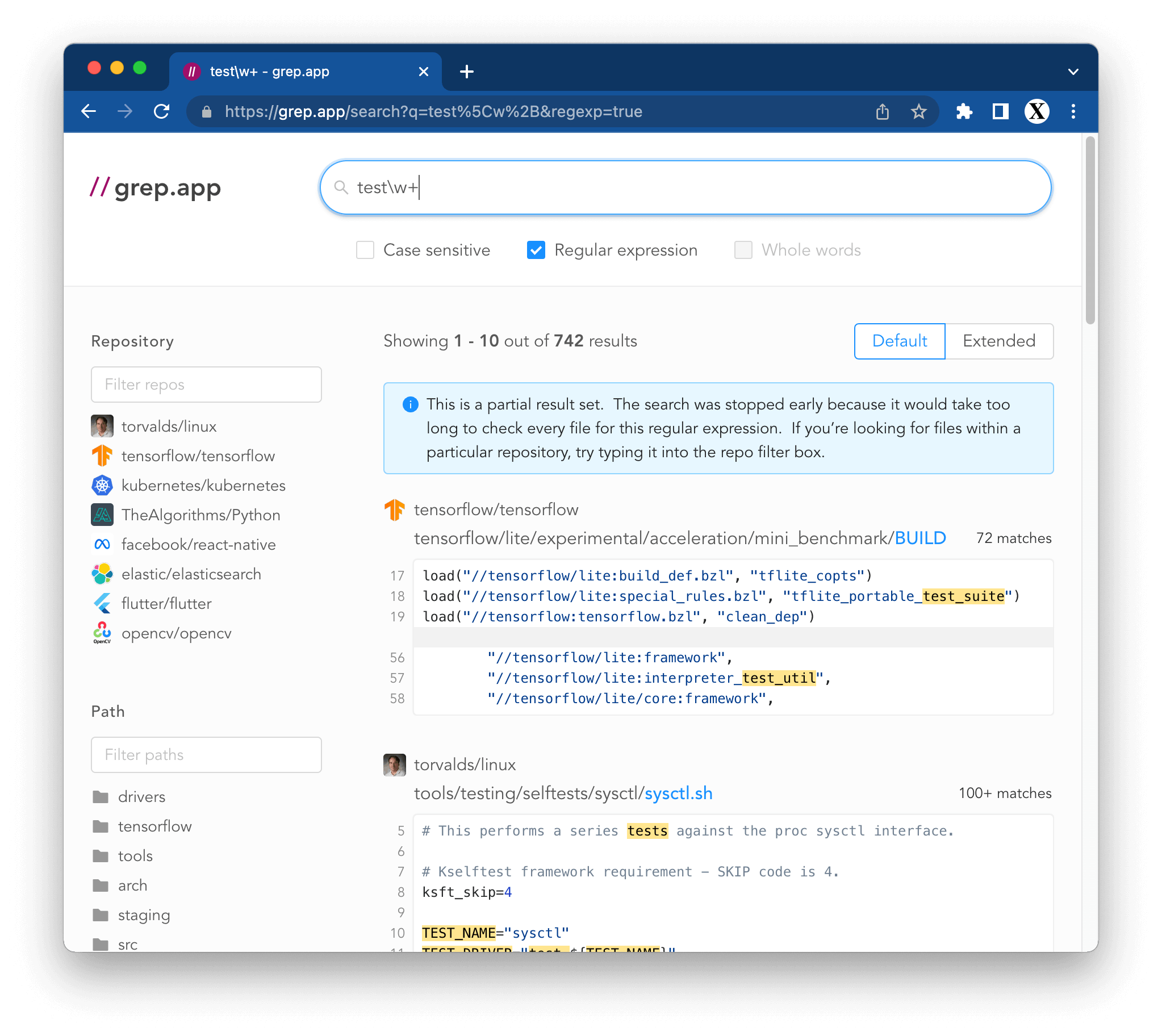1162x1036 pixels.
Task: Click the browser address bar URL
Action: [x=433, y=111]
